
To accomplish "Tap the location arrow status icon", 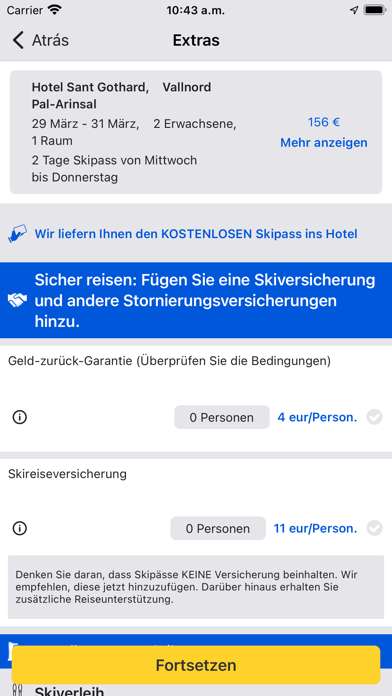I will click(354, 10).
